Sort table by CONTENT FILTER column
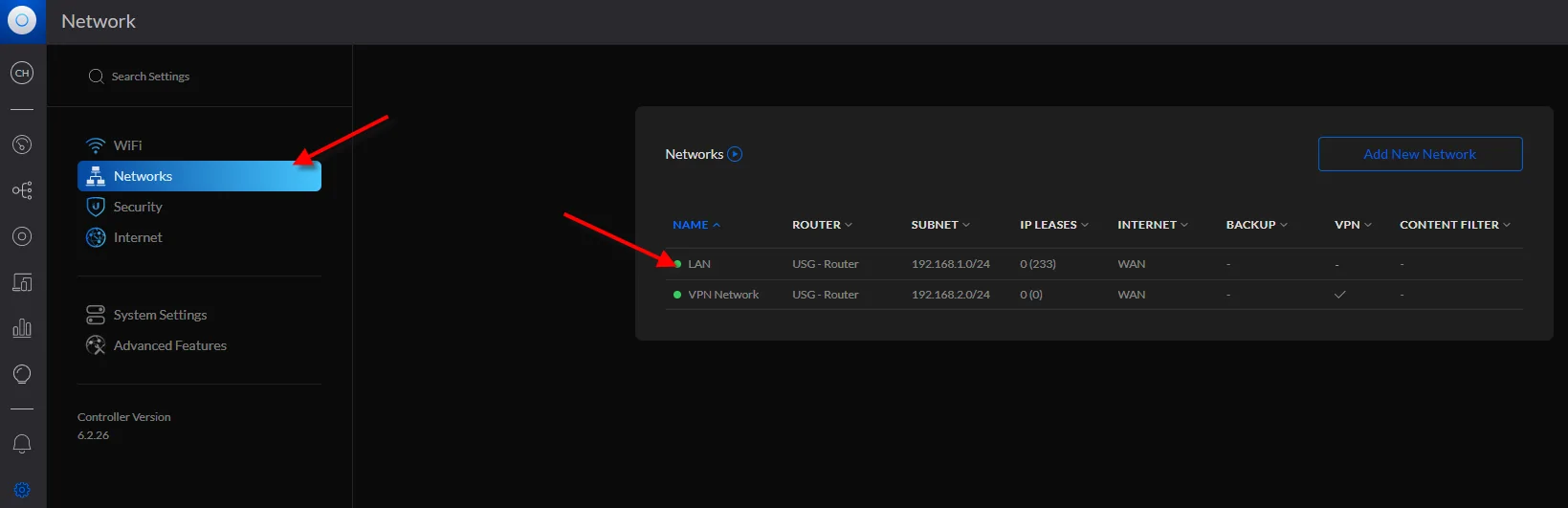Image resolution: width=1568 pixels, height=508 pixels. coord(1455,225)
